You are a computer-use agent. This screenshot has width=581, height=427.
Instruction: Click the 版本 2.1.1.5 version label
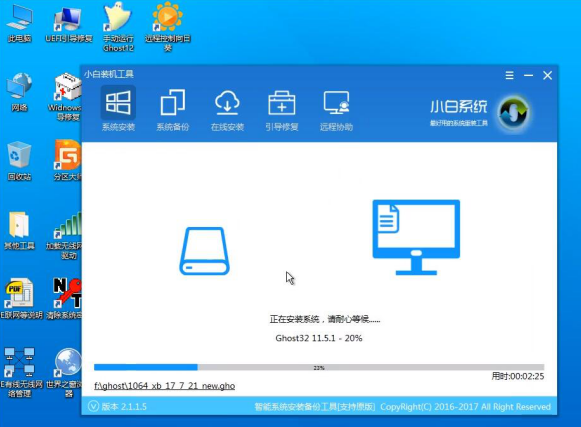pos(124,407)
